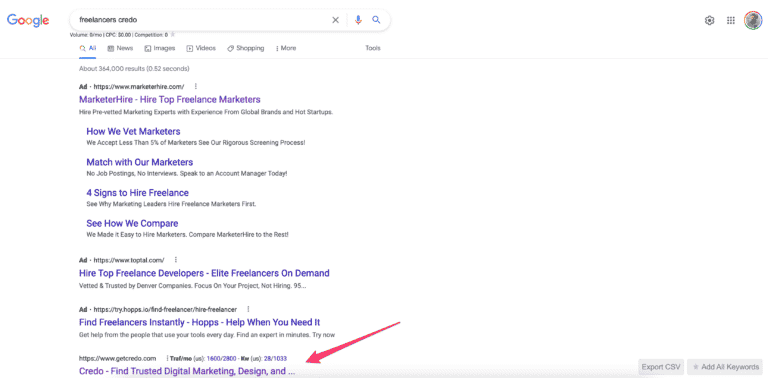Open 'Hire Top Freelance Developers' Toptal ad
This screenshot has width=768, height=378.
[204, 273]
